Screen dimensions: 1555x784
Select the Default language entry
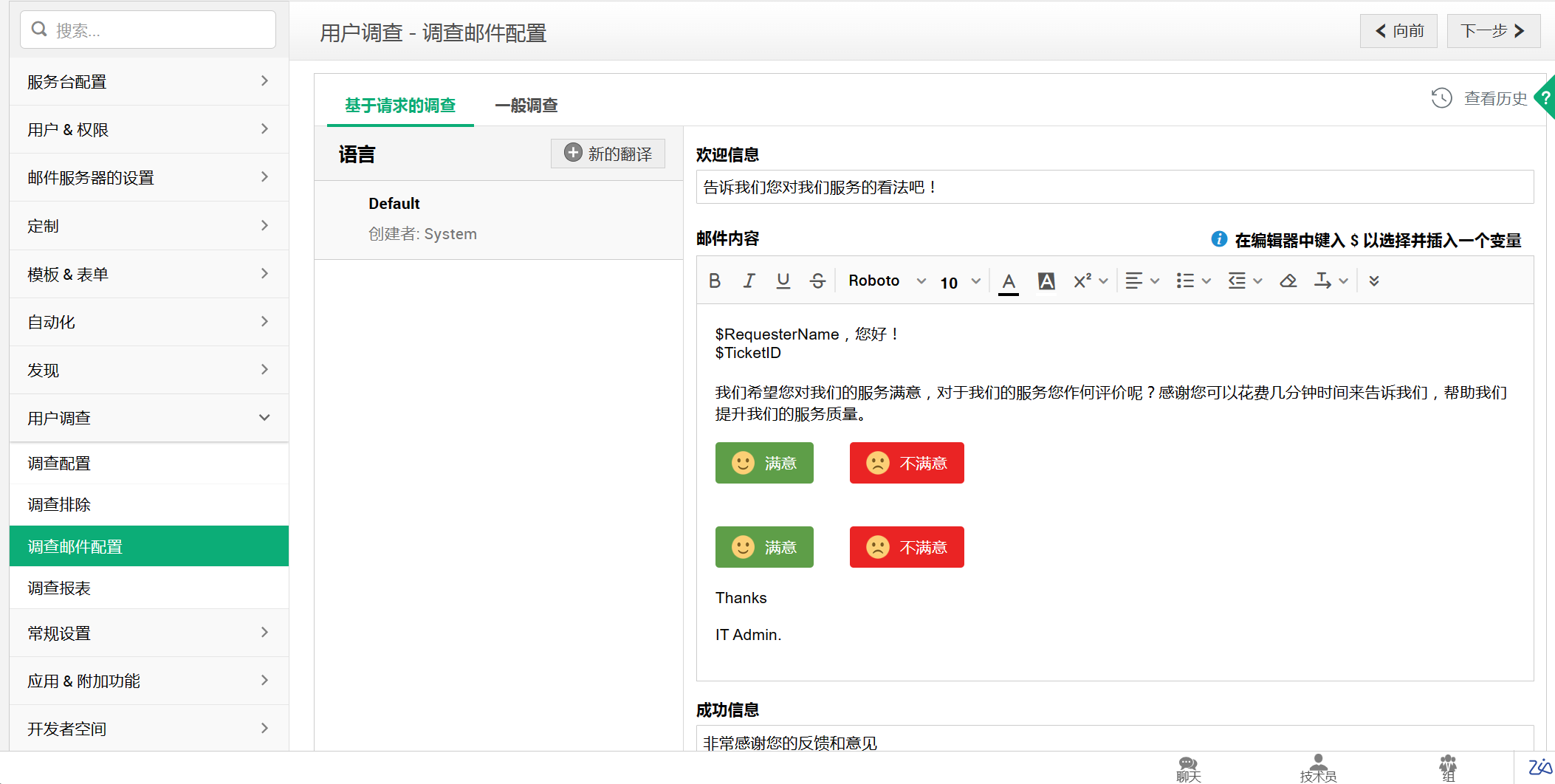tap(498, 220)
